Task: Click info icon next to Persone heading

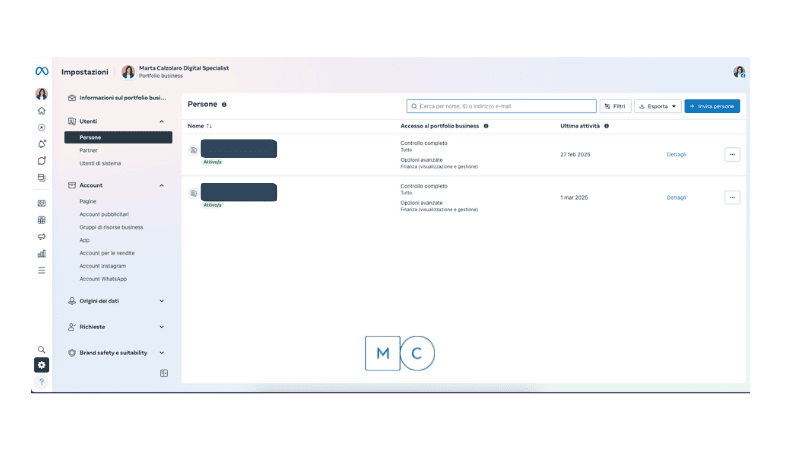Action: pyautogui.click(x=224, y=105)
